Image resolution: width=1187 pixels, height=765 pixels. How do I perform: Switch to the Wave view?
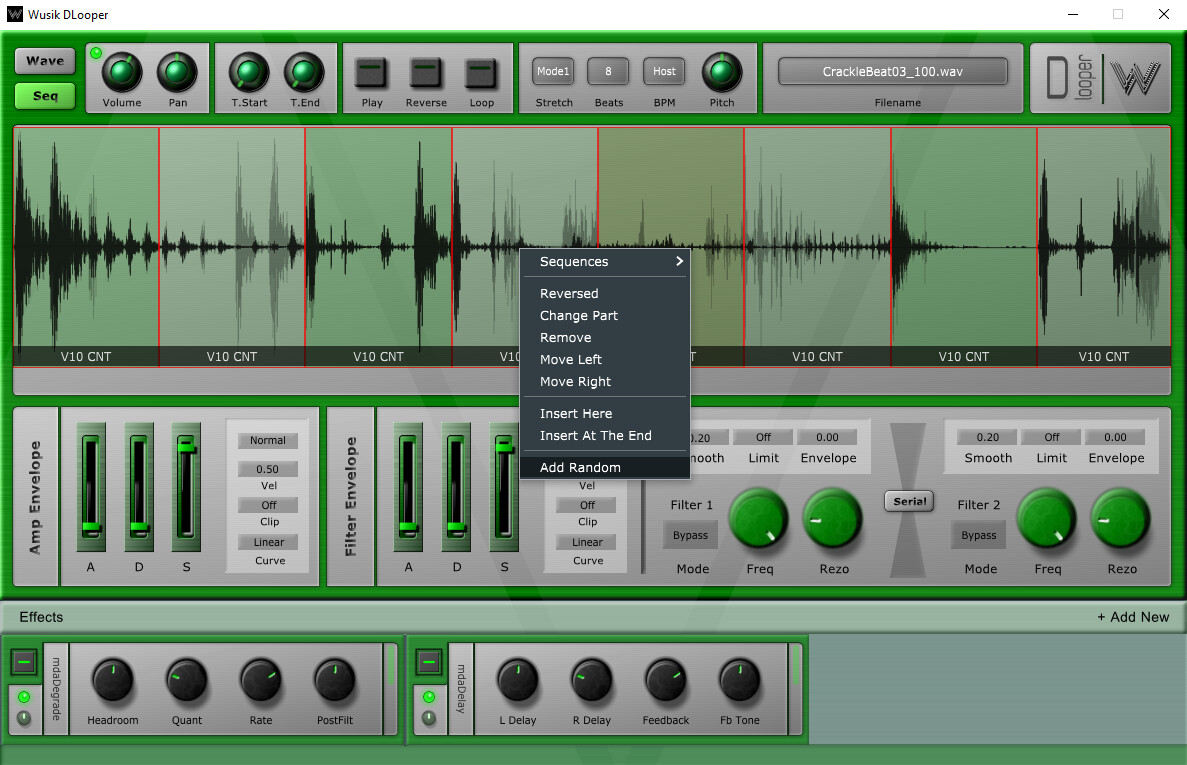(45, 61)
